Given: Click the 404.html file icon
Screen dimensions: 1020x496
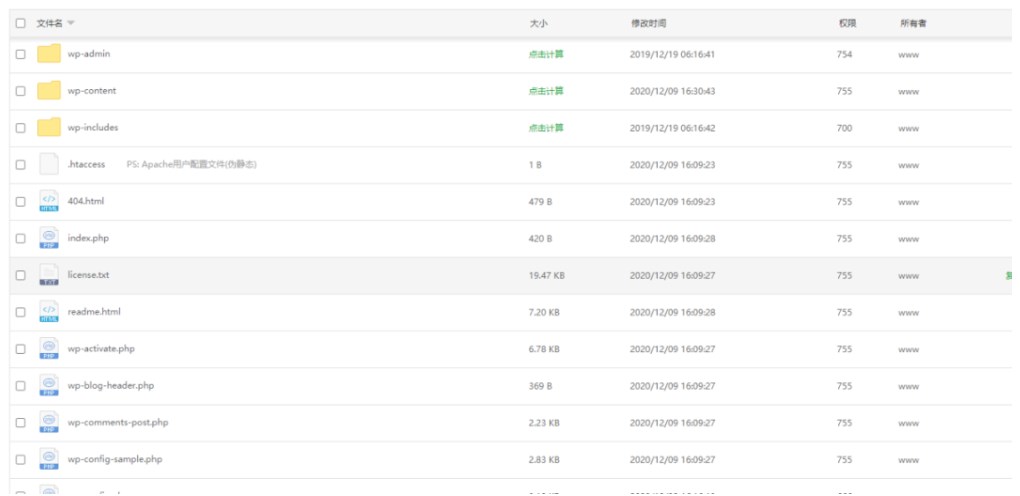Looking at the screenshot, I should [x=48, y=201].
